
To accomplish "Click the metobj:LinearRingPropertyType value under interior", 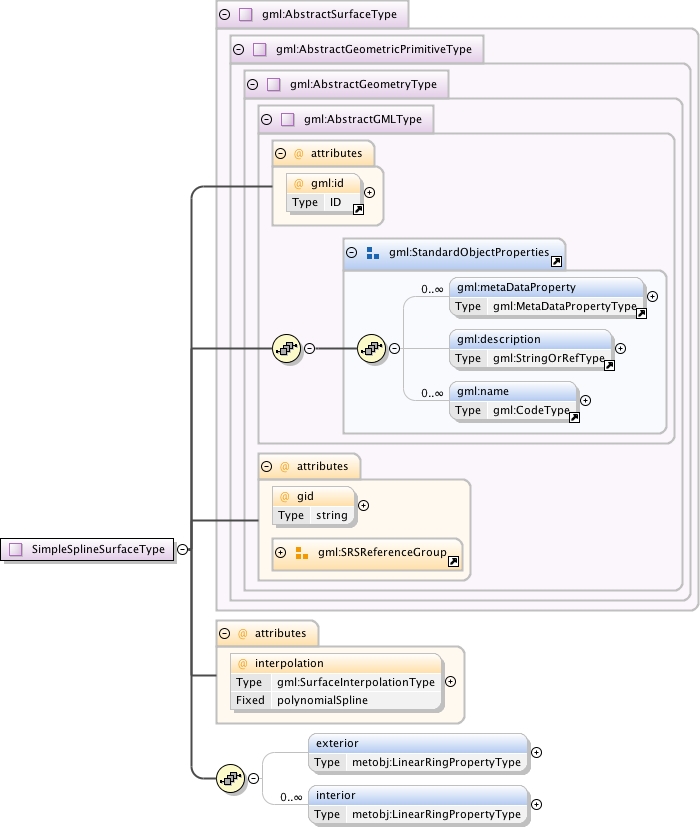I will (x=436, y=814).
